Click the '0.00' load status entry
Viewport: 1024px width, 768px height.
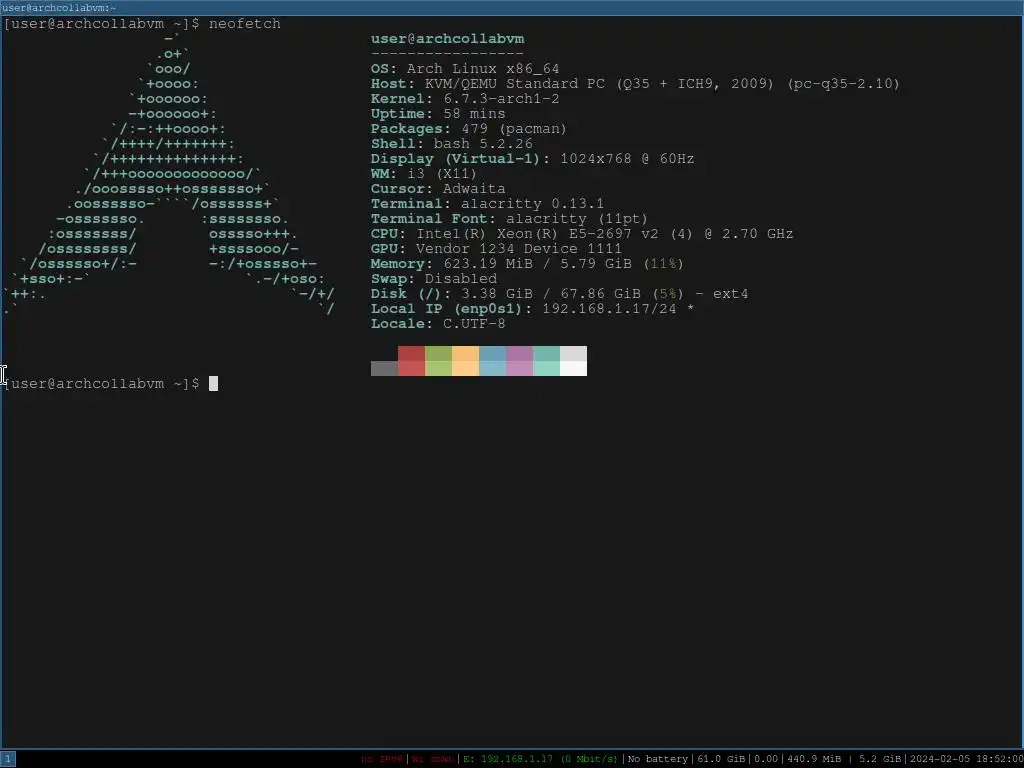766,759
